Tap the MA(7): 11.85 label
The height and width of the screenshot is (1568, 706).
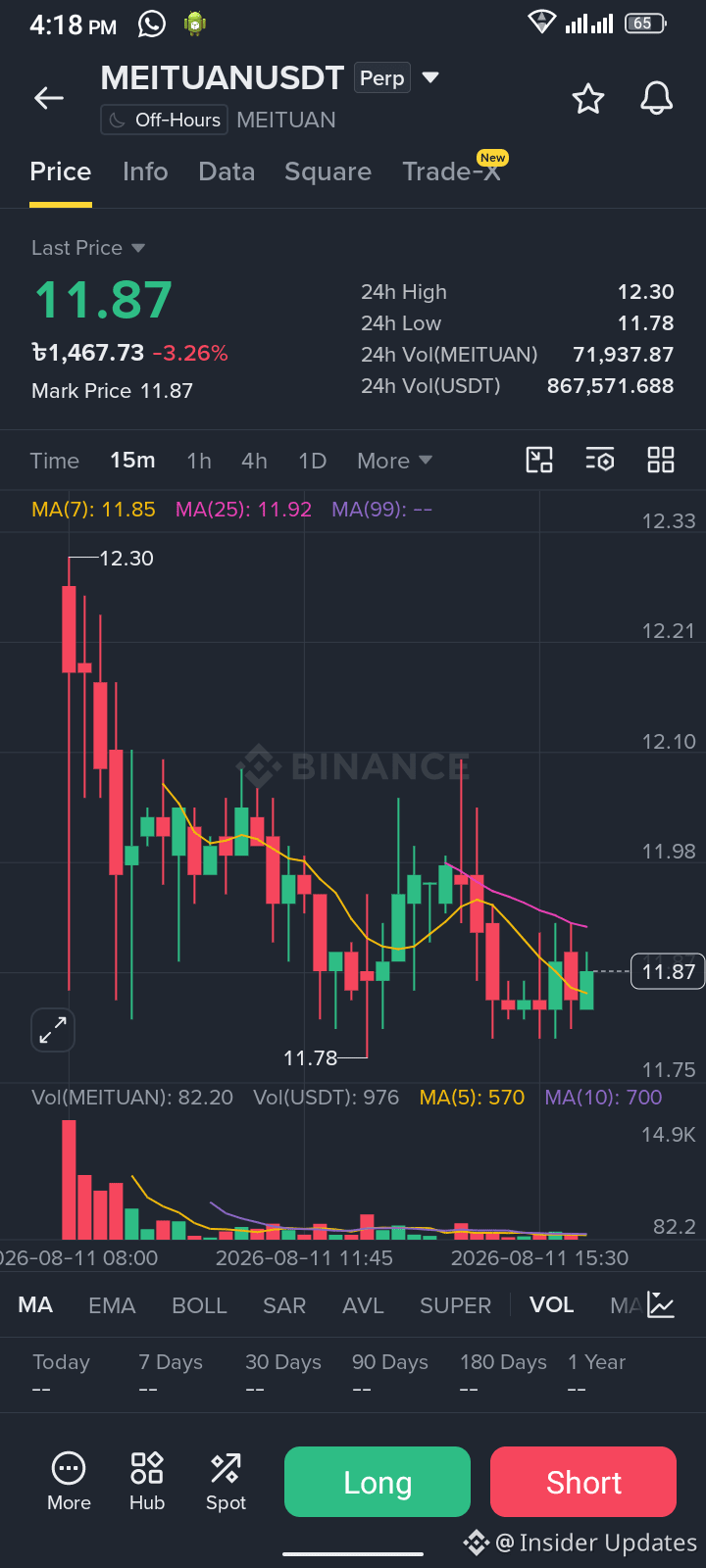(x=93, y=510)
